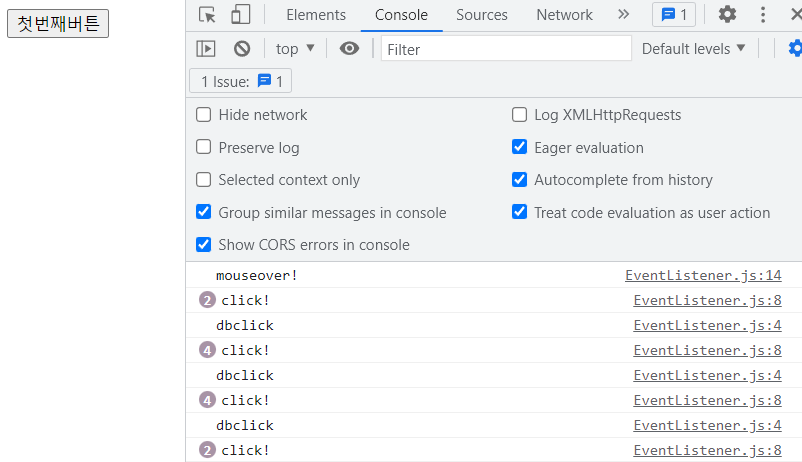
Task: Open the issues counter badge in toolbar
Action: 674,14
